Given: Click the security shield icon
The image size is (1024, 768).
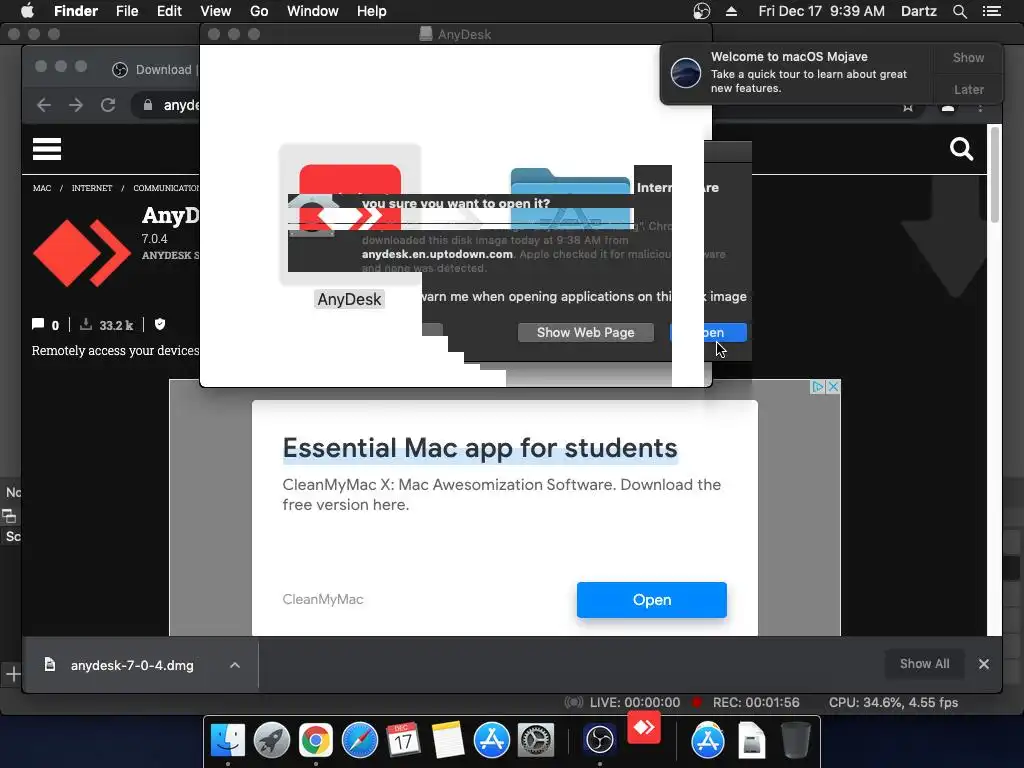Looking at the screenshot, I should [x=160, y=324].
